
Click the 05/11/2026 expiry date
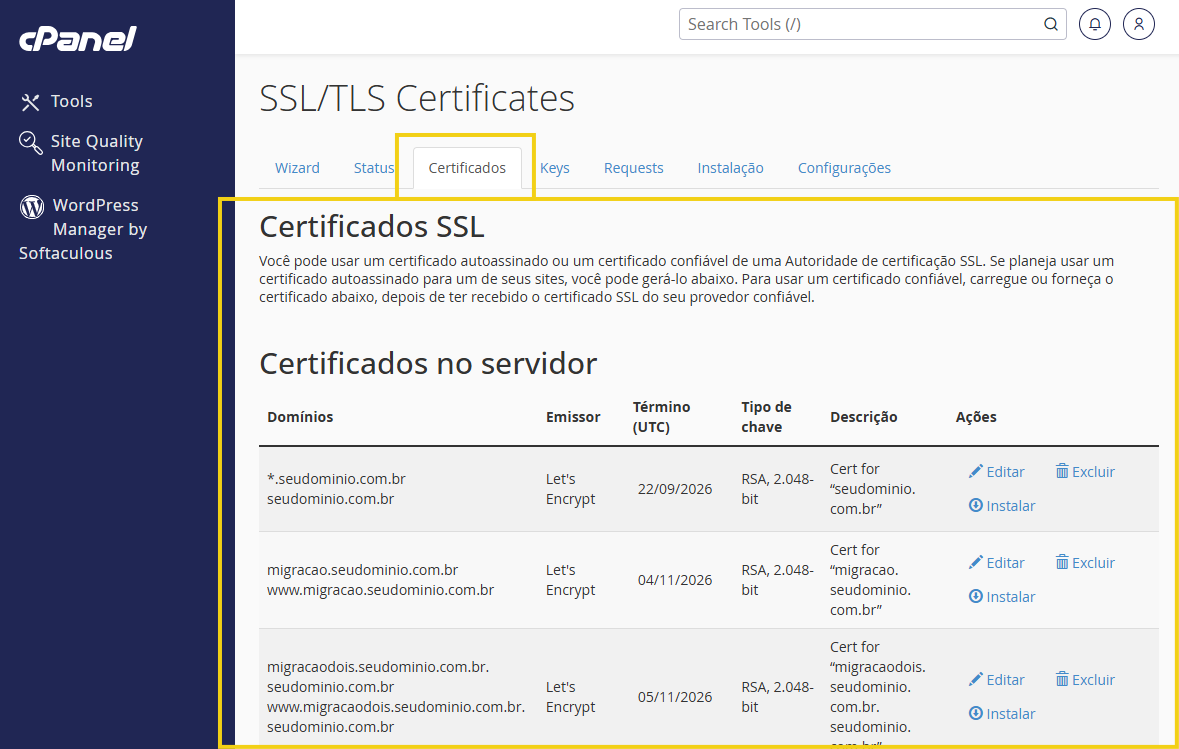674,697
